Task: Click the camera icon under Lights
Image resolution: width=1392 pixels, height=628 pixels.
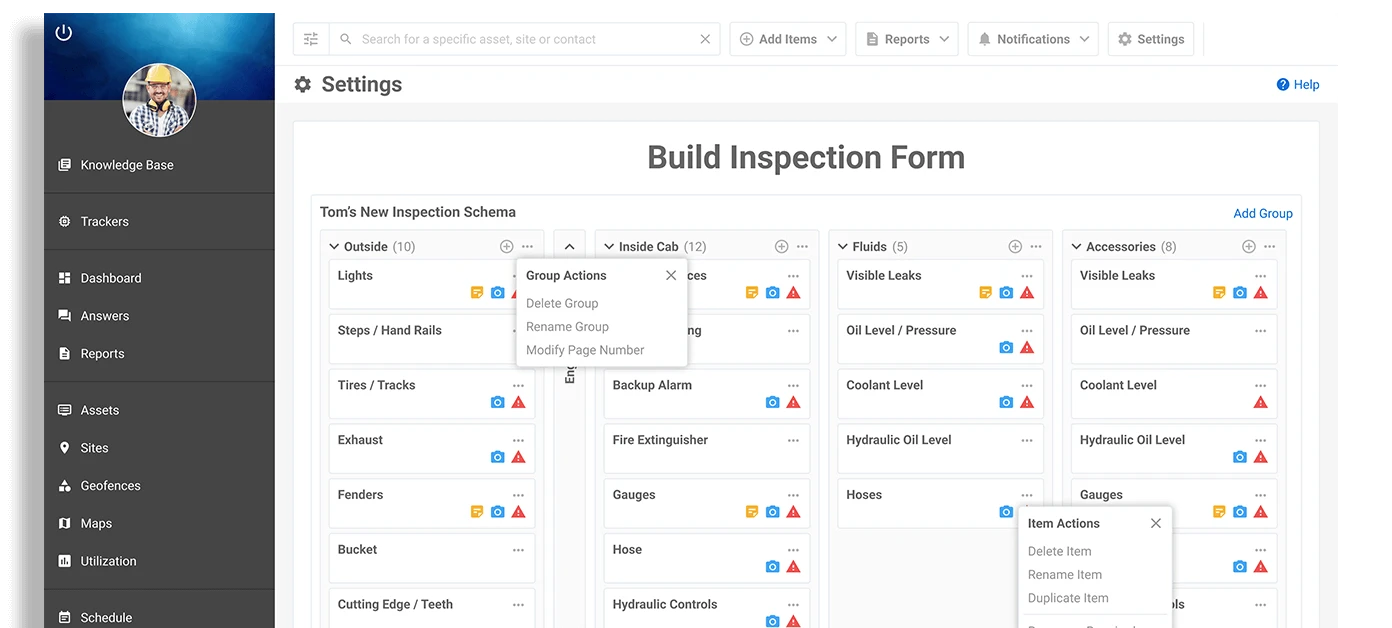Action: (x=497, y=292)
